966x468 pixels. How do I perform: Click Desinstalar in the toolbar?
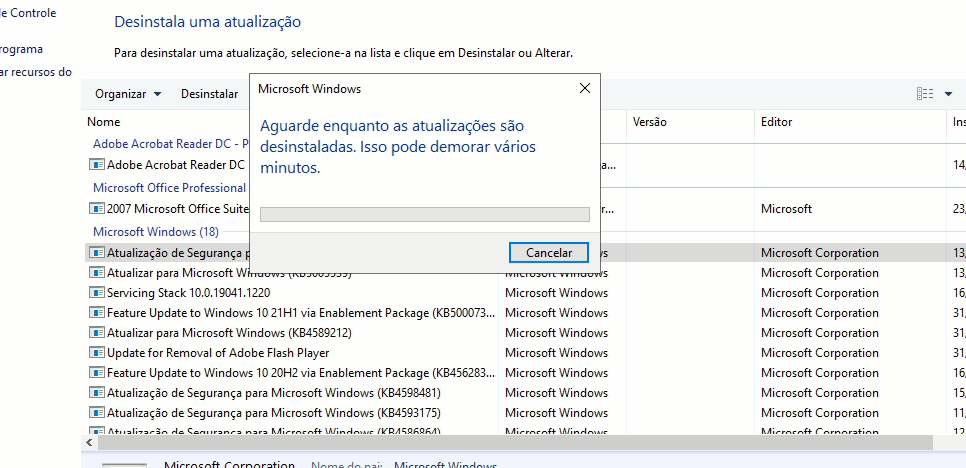click(209, 94)
